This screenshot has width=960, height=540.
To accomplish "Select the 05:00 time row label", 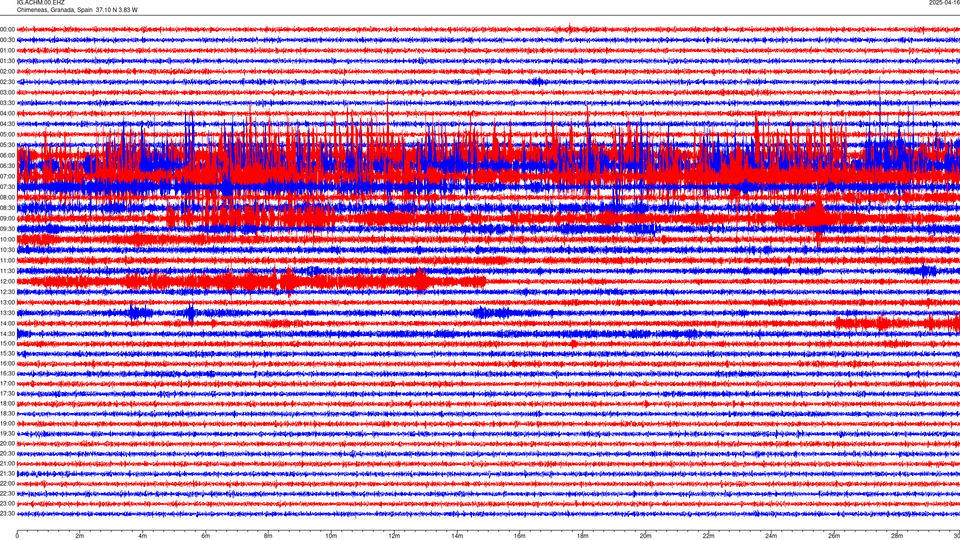I will click(x=7, y=135).
